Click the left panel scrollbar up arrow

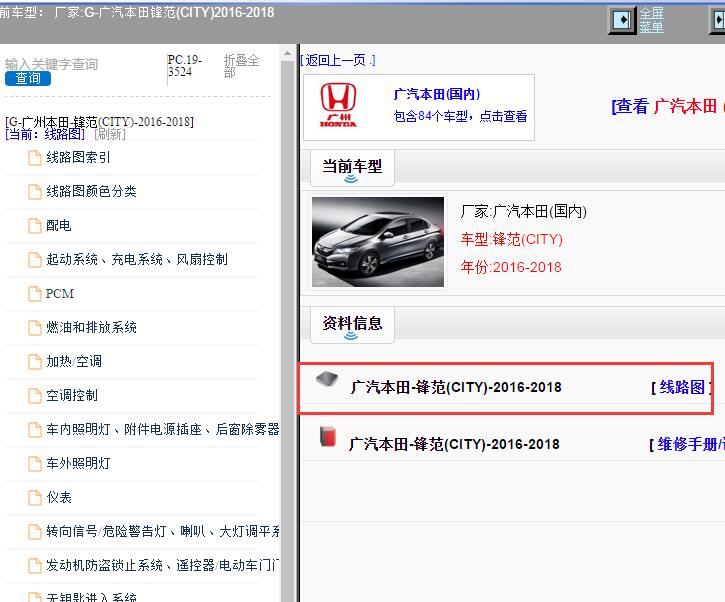[288, 54]
